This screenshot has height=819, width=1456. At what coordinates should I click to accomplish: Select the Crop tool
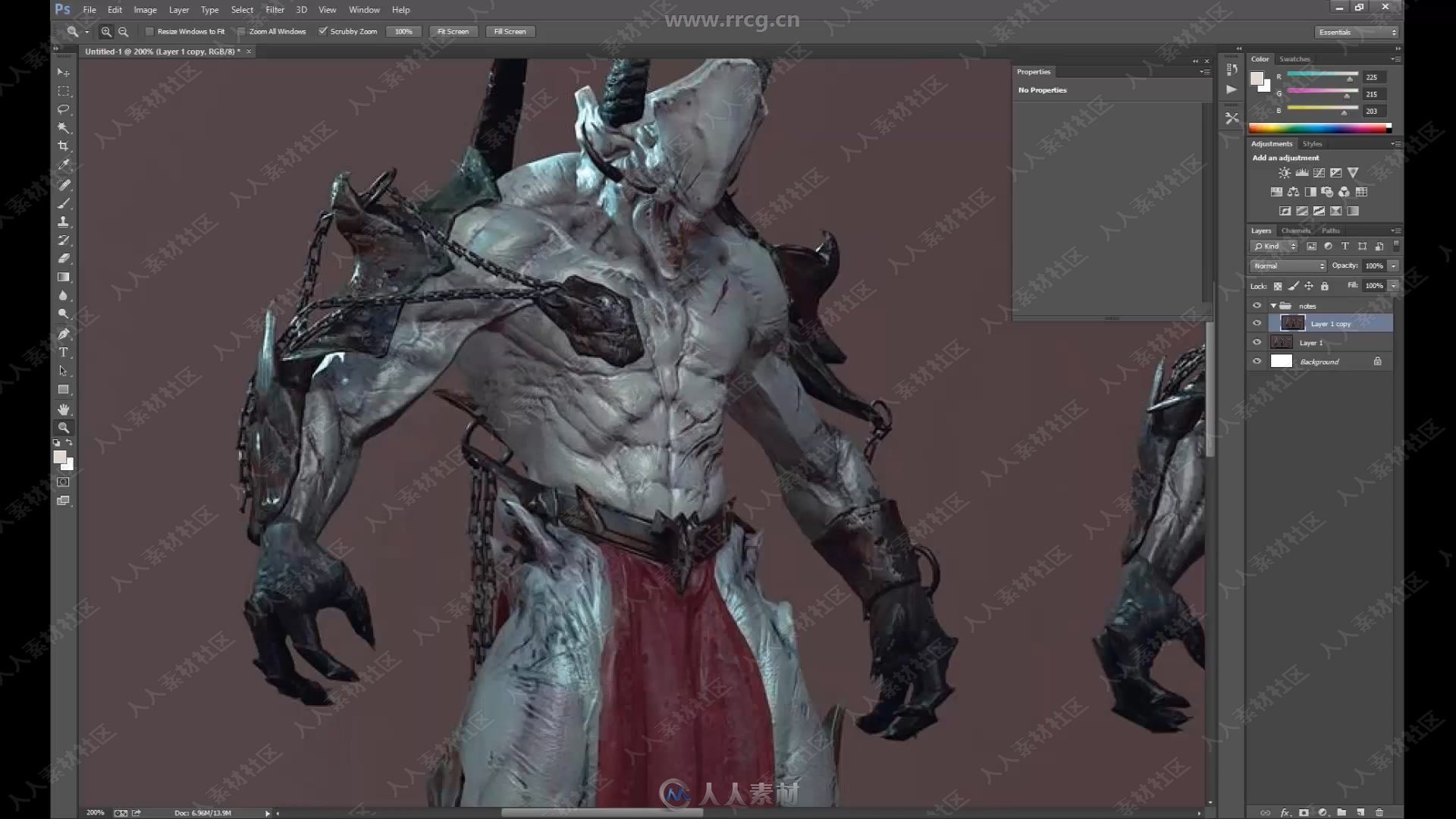point(64,146)
